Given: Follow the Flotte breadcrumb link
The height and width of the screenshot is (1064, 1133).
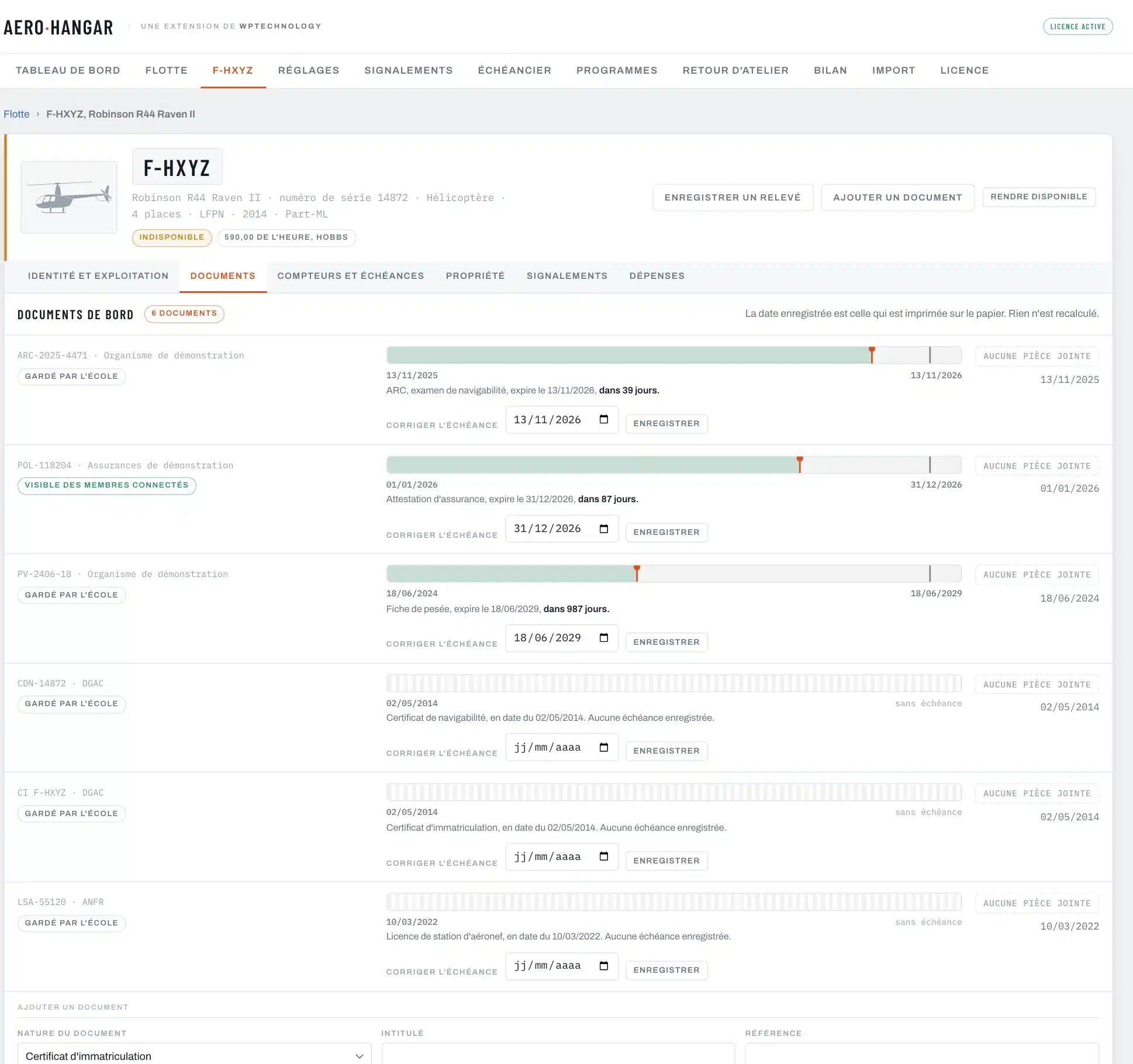Looking at the screenshot, I should [x=16, y=114].
